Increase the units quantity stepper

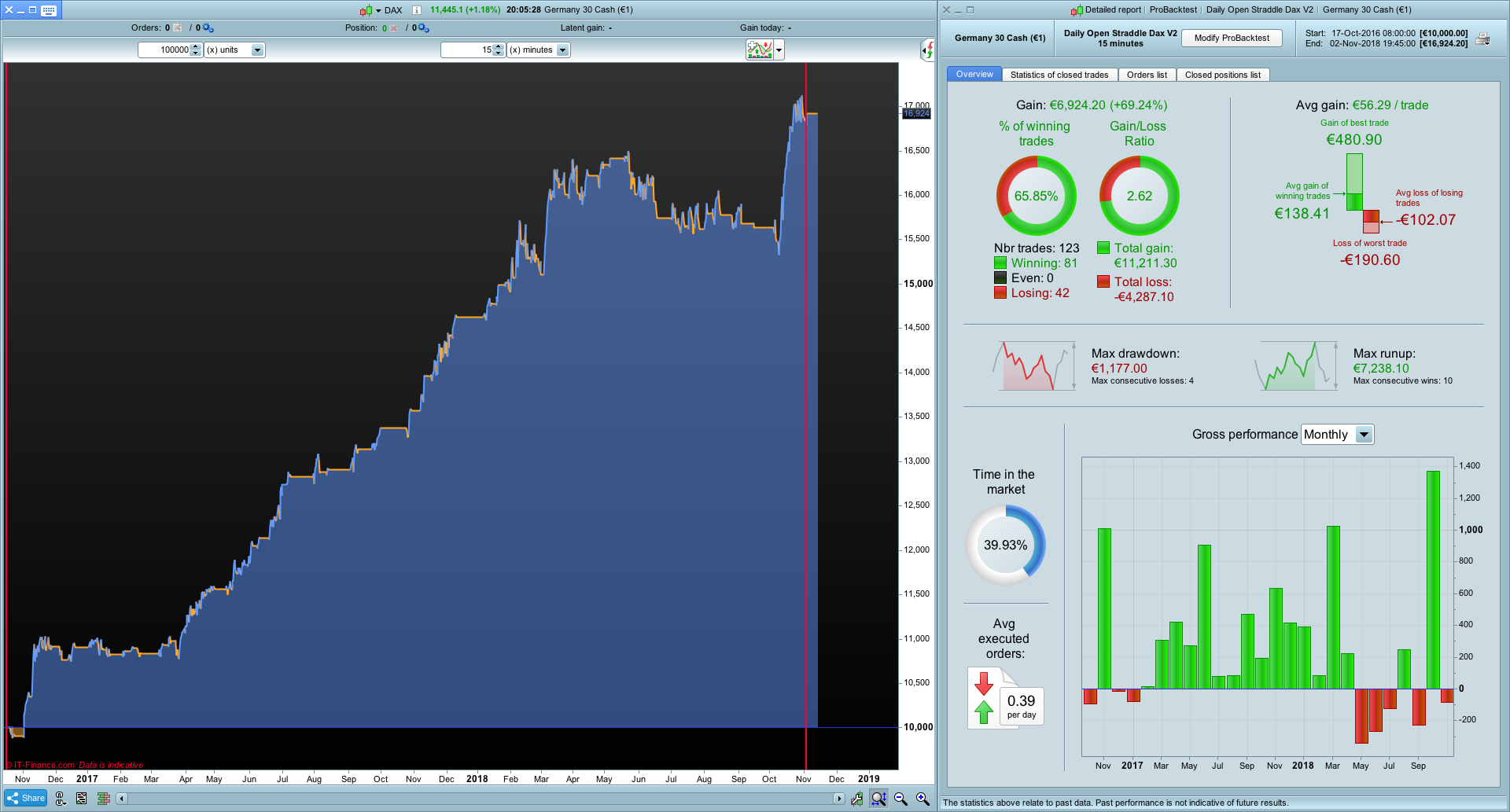click(196, 47)
